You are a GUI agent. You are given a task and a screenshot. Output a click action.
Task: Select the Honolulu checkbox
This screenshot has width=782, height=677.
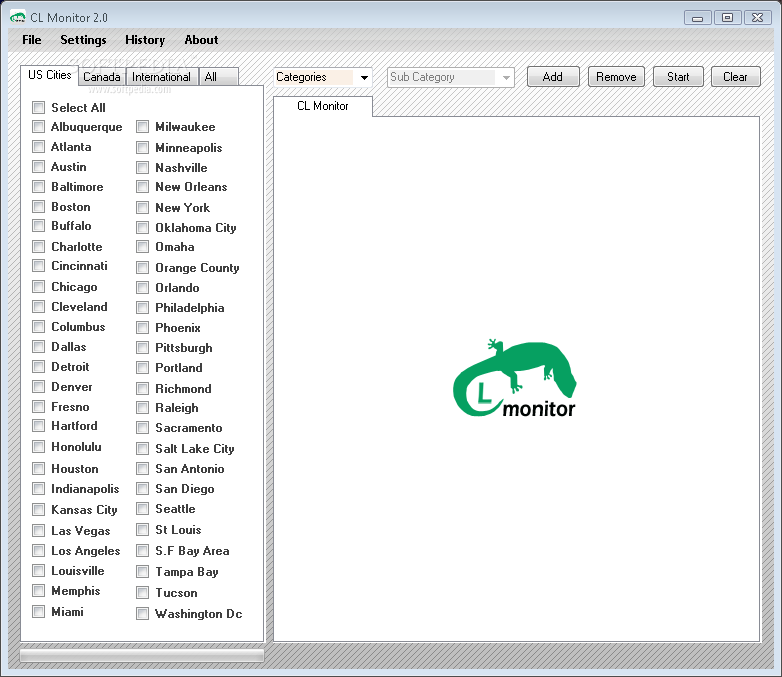(x=38, y=447)
